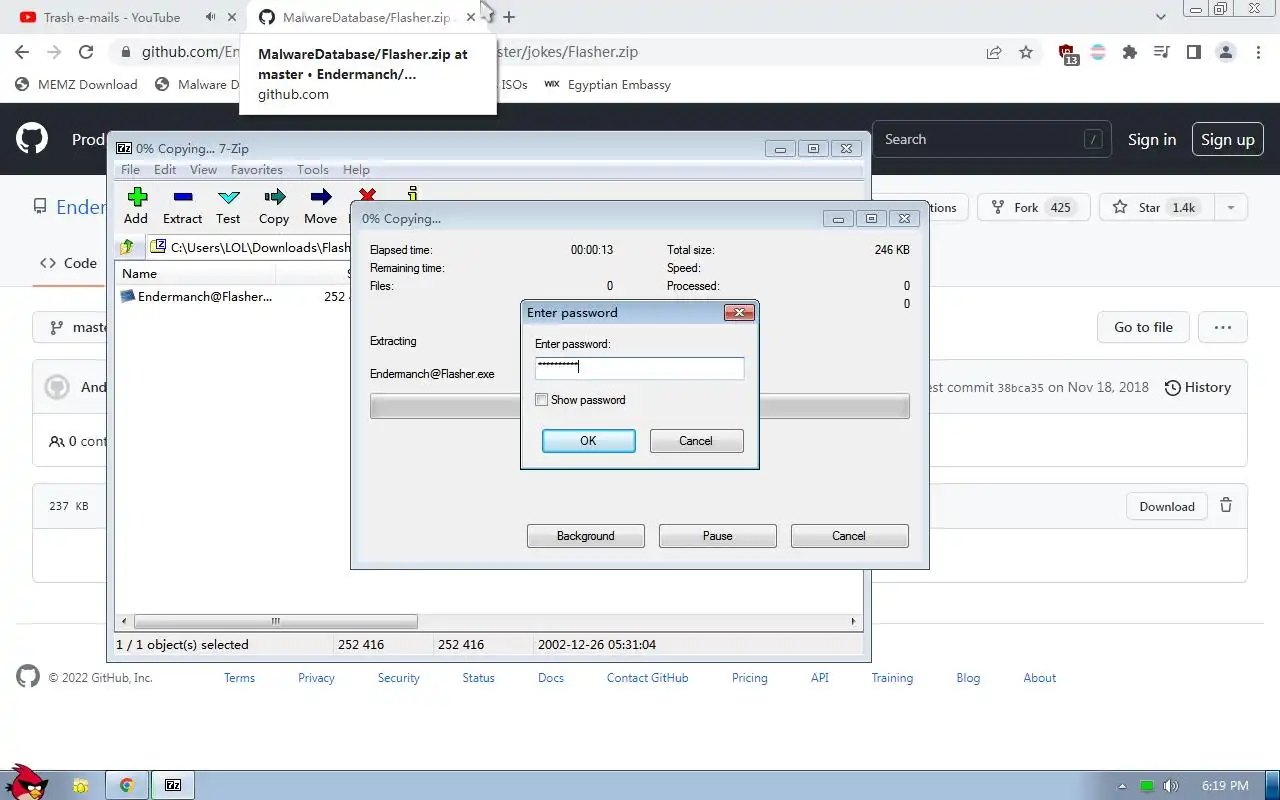The width and height of the screenshot is (1280, 800).
Task: Click the GitHub logo in the header
Action: coord(32,139)
